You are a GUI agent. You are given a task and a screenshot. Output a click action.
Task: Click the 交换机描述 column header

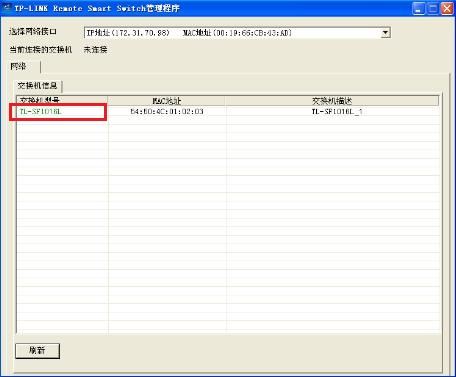[332, 101]
